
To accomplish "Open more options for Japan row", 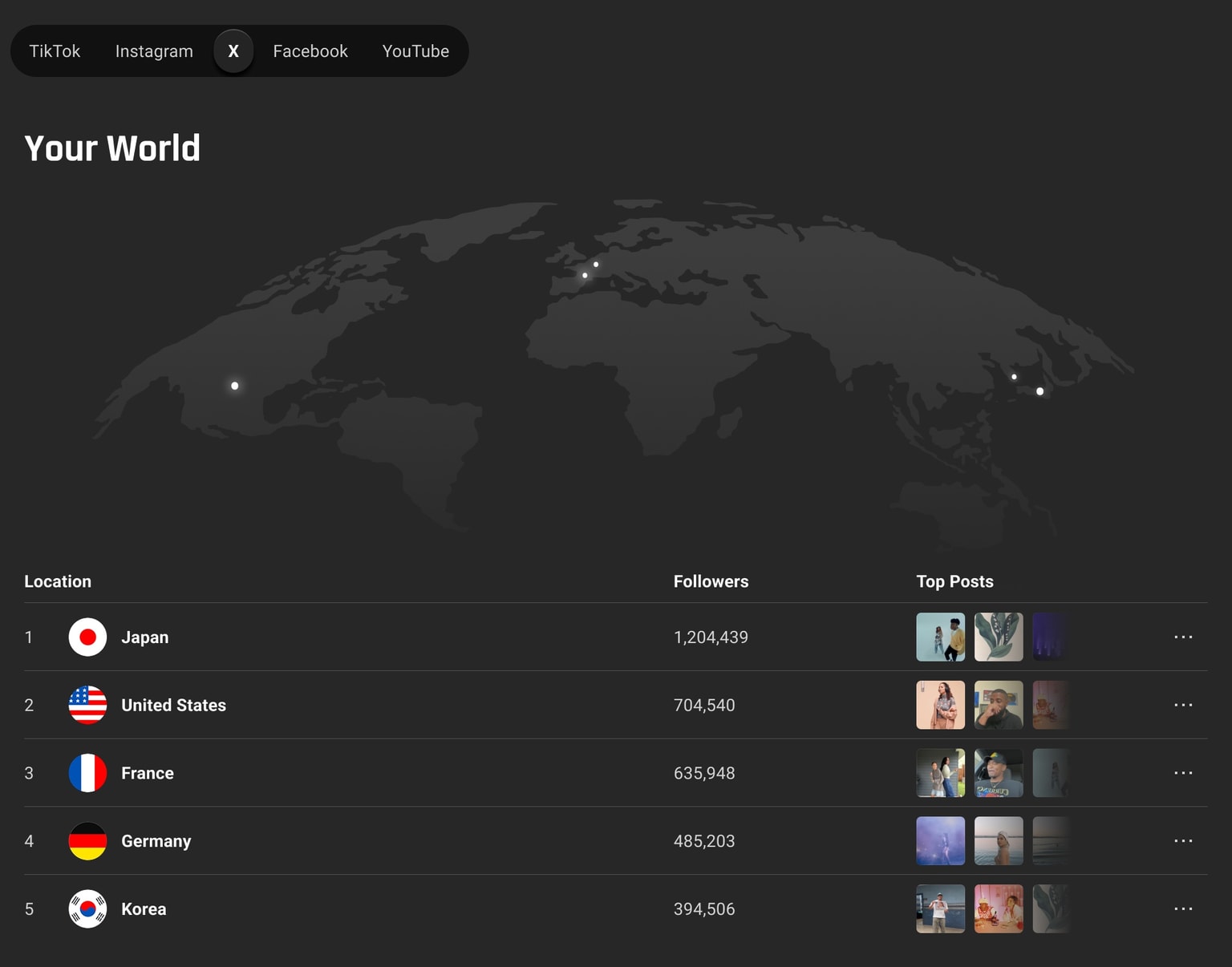I will (x=1183, y=637).
